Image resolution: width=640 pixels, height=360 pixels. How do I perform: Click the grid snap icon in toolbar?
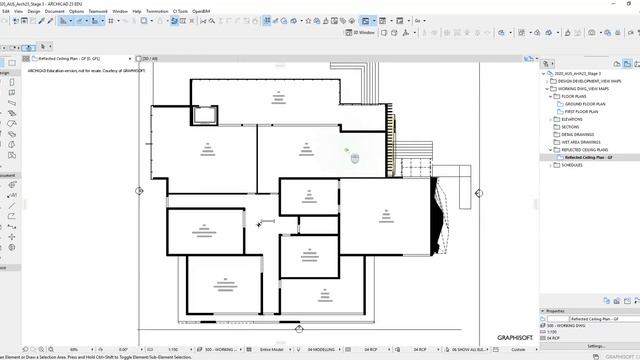pyautogui.click(x=111, y=21)
